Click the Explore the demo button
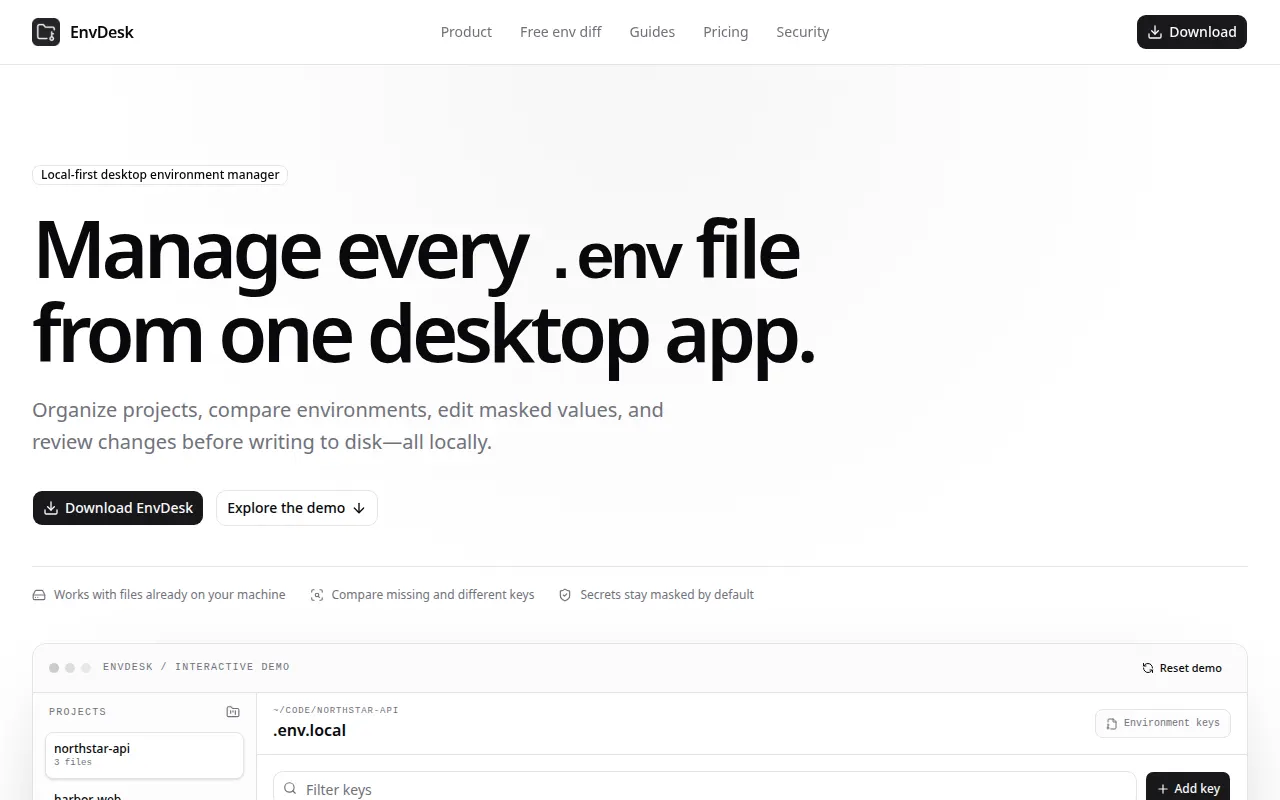 click(297, 508)
